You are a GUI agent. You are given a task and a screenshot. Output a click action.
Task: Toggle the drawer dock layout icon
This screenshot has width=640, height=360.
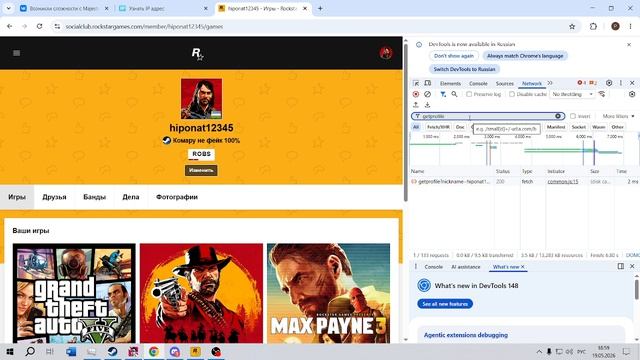coord(620,266)
